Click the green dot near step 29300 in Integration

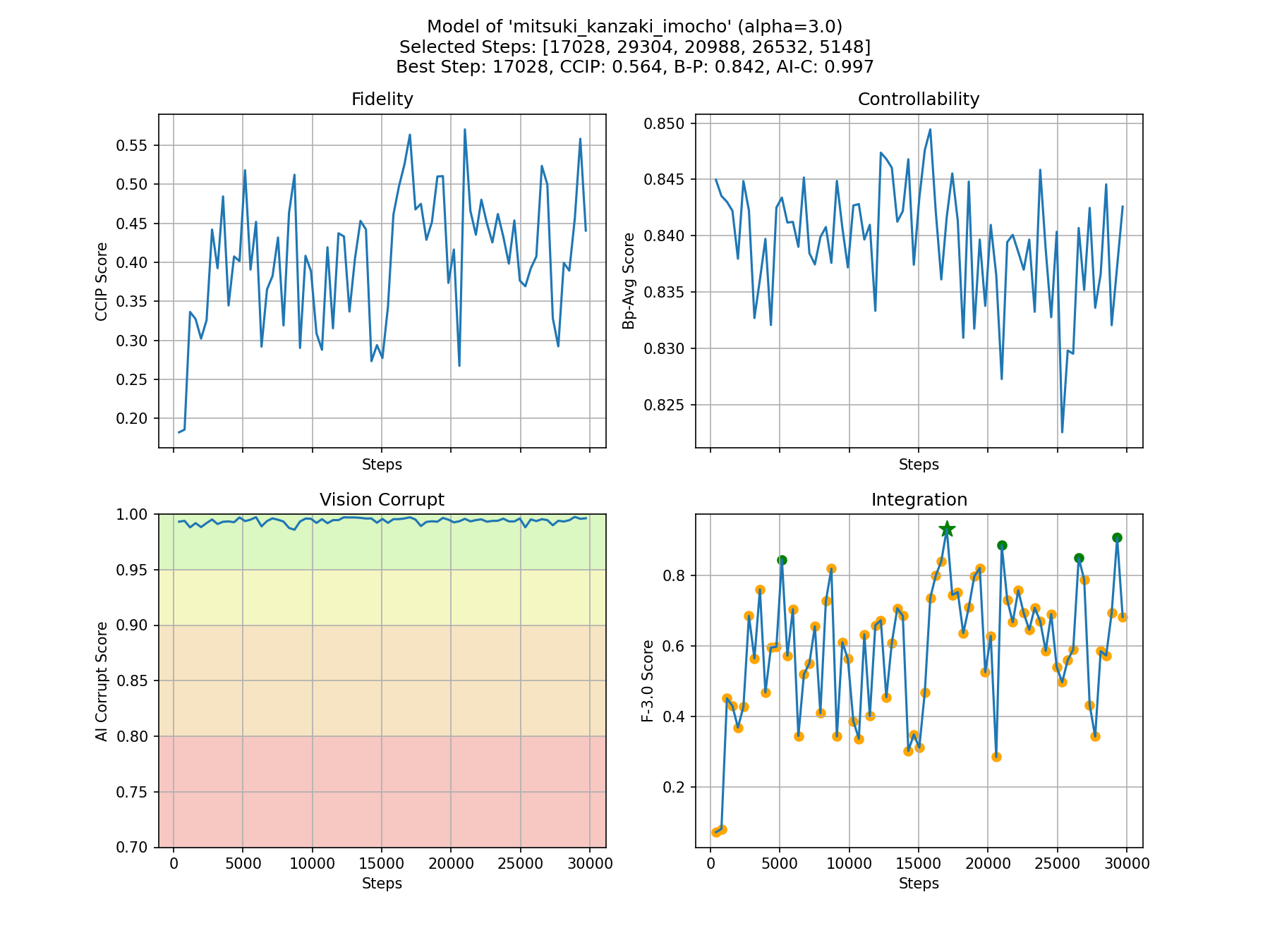pyautogui.click(x=1117, y=537)
